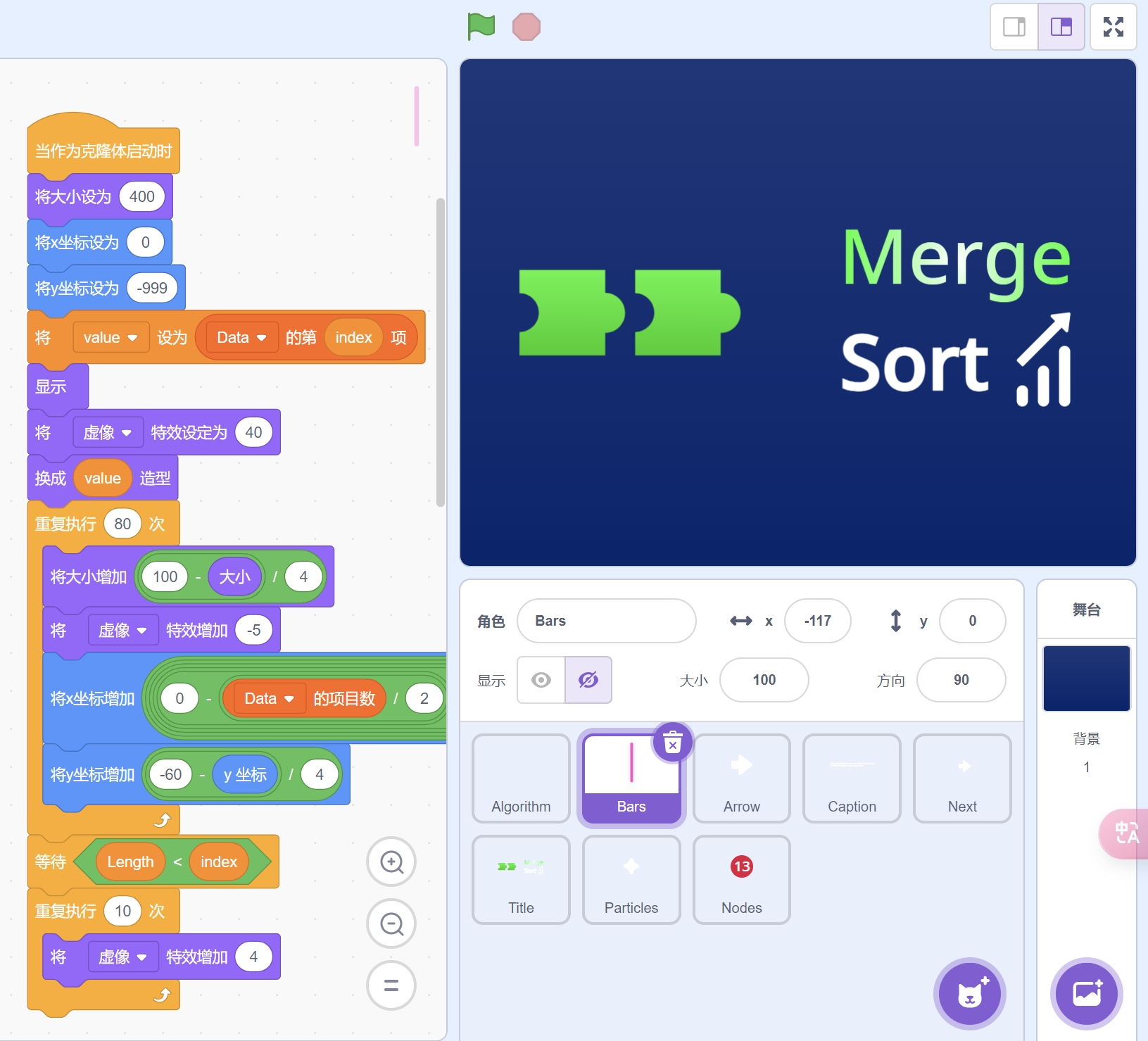Delete the Bars sprite with trash icon
Viewport: 1148px width, 1041px height.
[x=672, y=743]
